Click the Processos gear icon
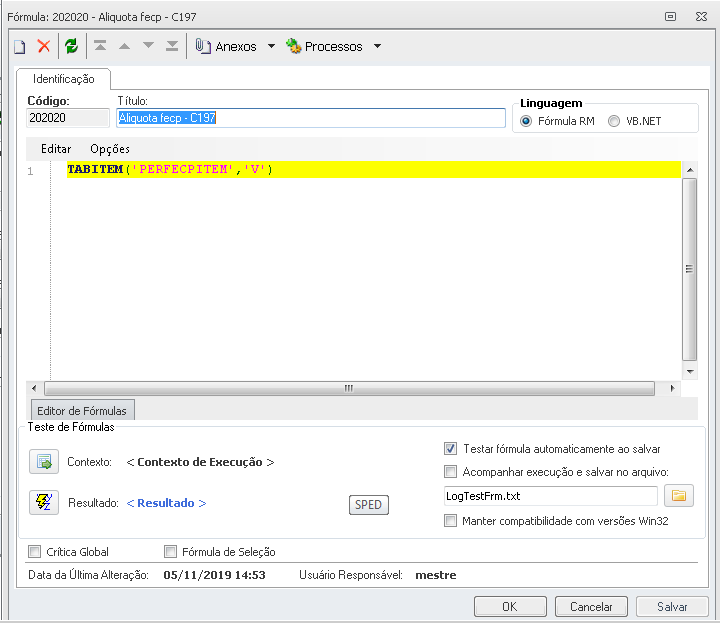This screenshot has width=720, height=623. 293,46
